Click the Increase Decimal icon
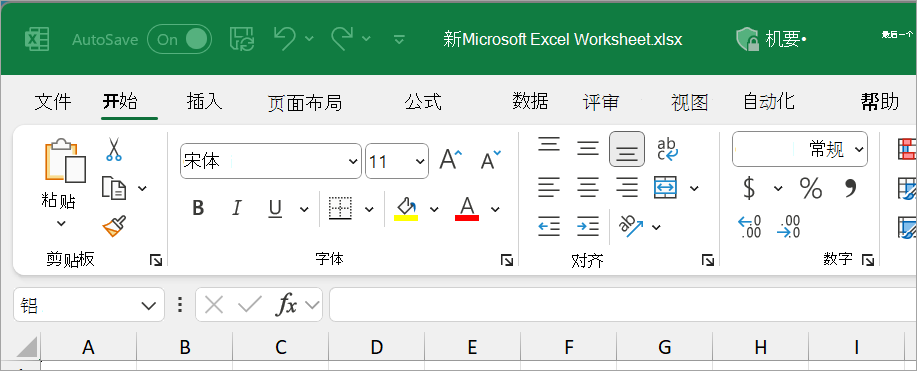The image size is (917, 371). [x=750, y=226]
